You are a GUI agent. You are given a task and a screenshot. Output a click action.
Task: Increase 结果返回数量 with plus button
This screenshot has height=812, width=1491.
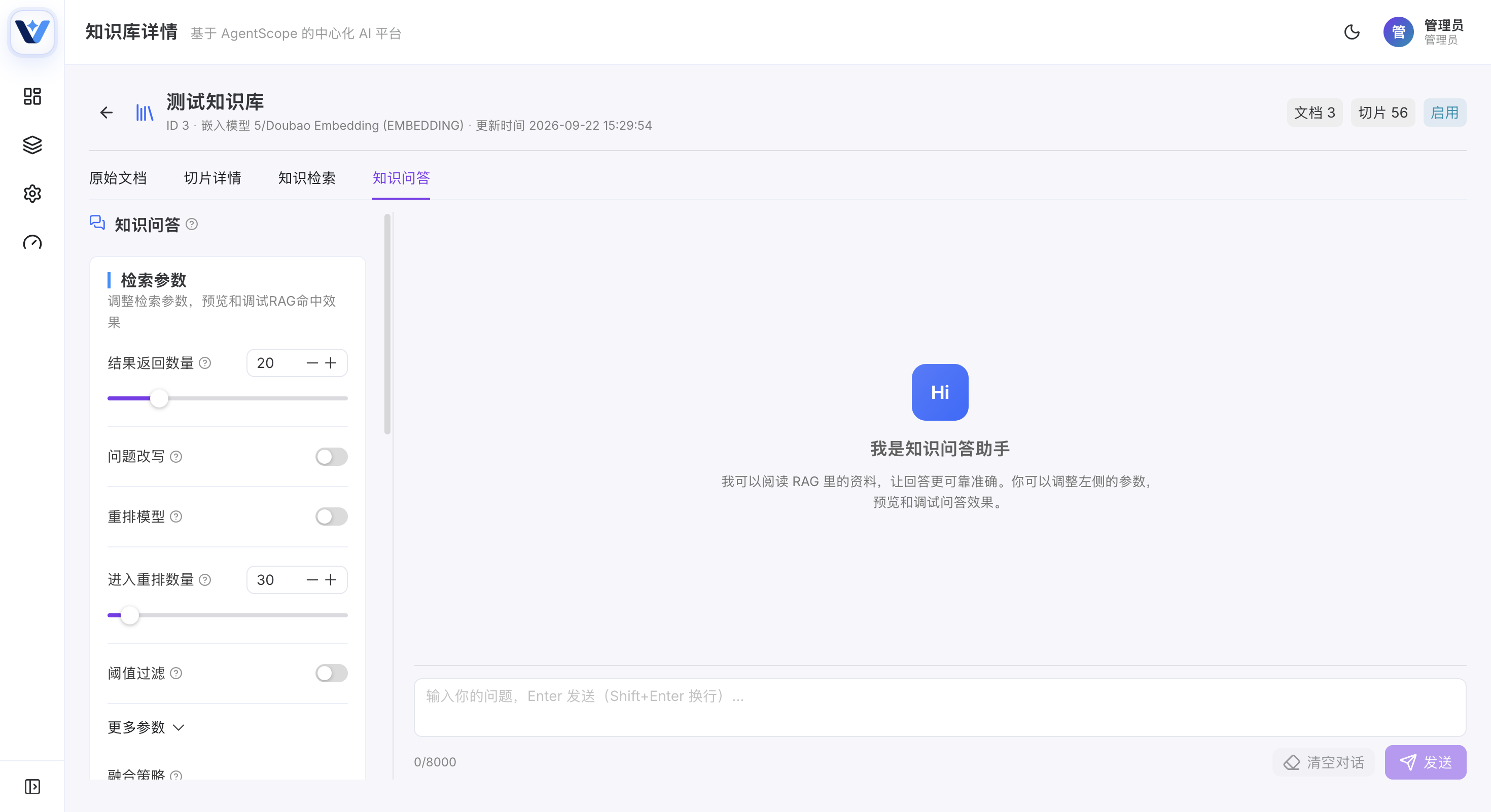tap(331, 362)
